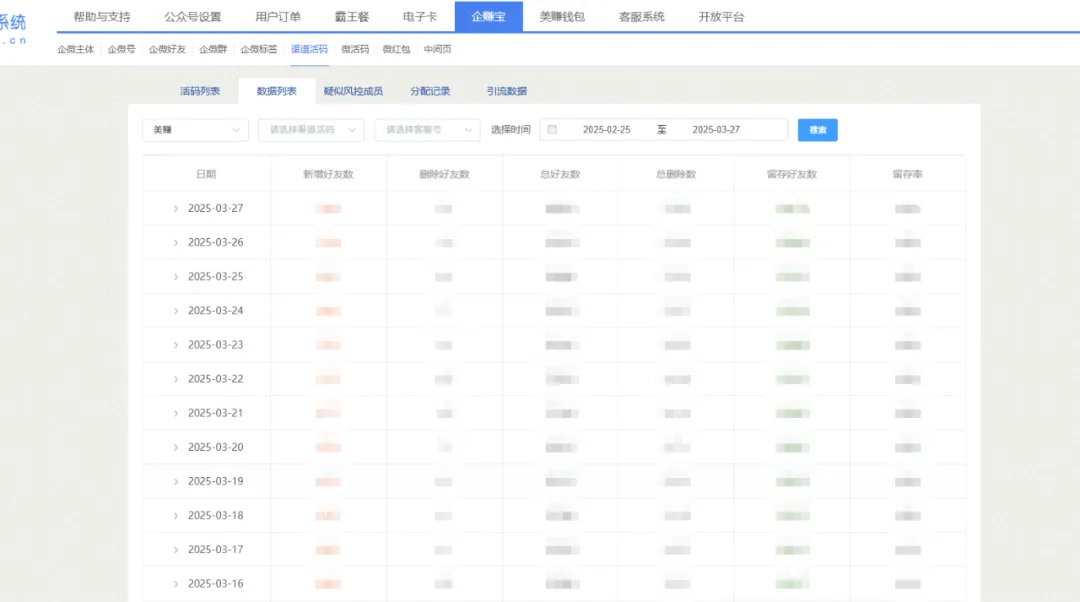This screenshot has width=1080, height=602.
Task: Expand the 2025-03-27 row
Action: (176, 209)
